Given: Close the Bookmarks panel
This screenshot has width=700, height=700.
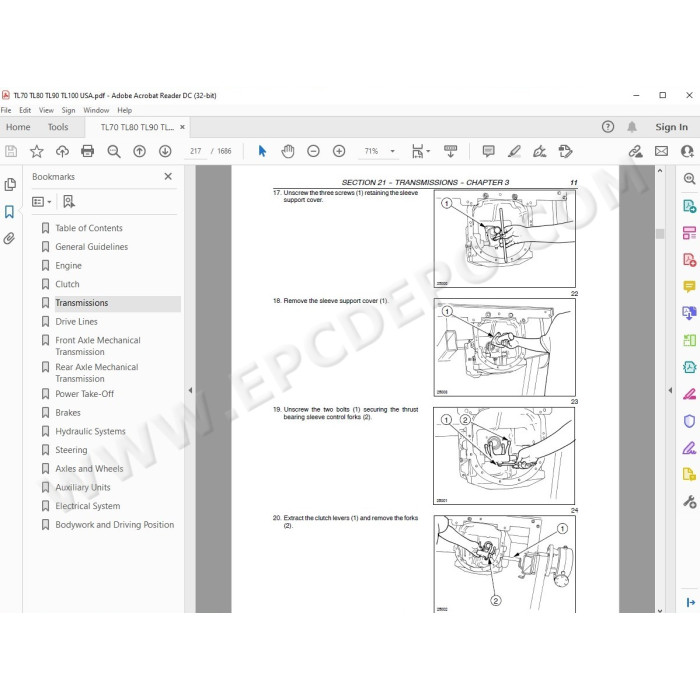Looking at the screenshot, I should point(168,176).
